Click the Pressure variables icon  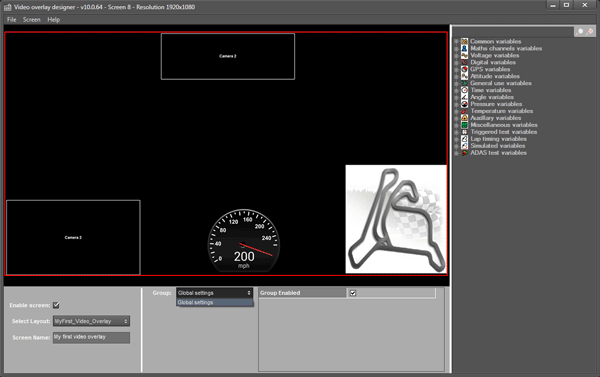464,104
